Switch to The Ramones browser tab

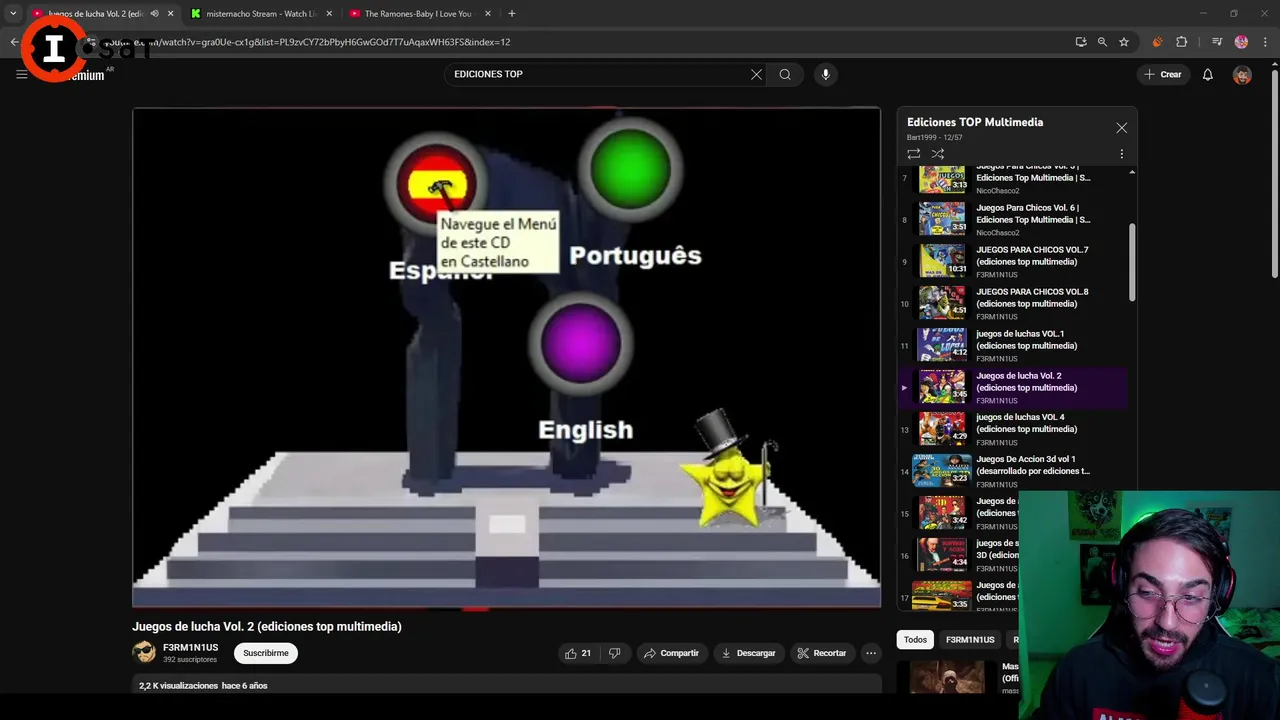418,14
